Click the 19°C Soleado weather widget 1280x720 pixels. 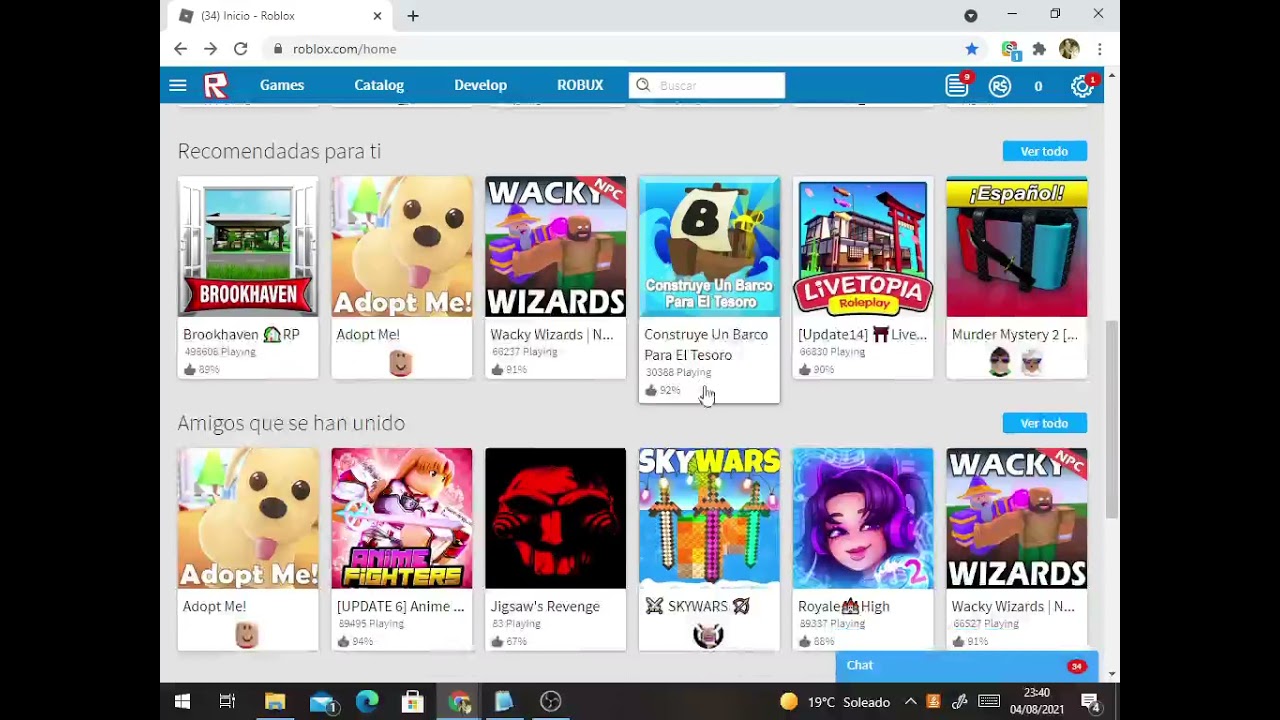pyautogui.click(x=835, y=702)
